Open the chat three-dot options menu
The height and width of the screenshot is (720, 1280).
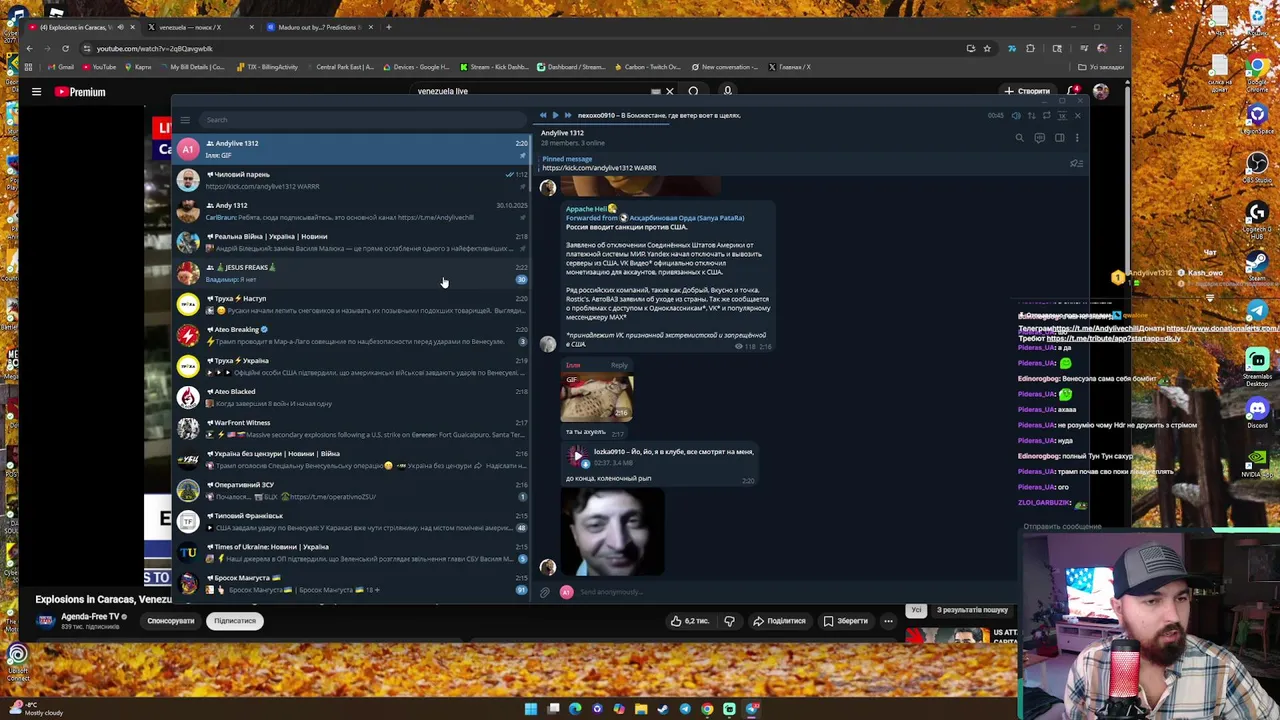pyautogui.click(x=1077, y=138)
